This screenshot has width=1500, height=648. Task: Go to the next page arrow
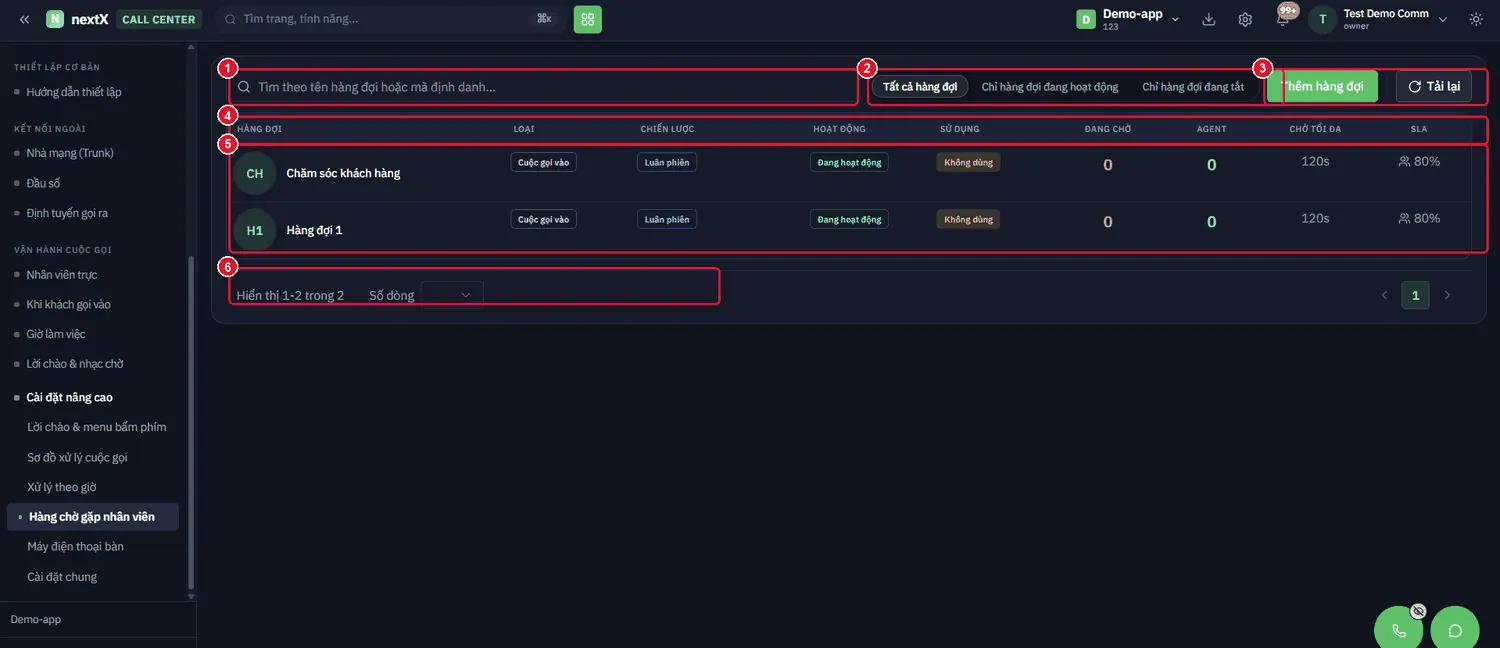(1447, 295)
